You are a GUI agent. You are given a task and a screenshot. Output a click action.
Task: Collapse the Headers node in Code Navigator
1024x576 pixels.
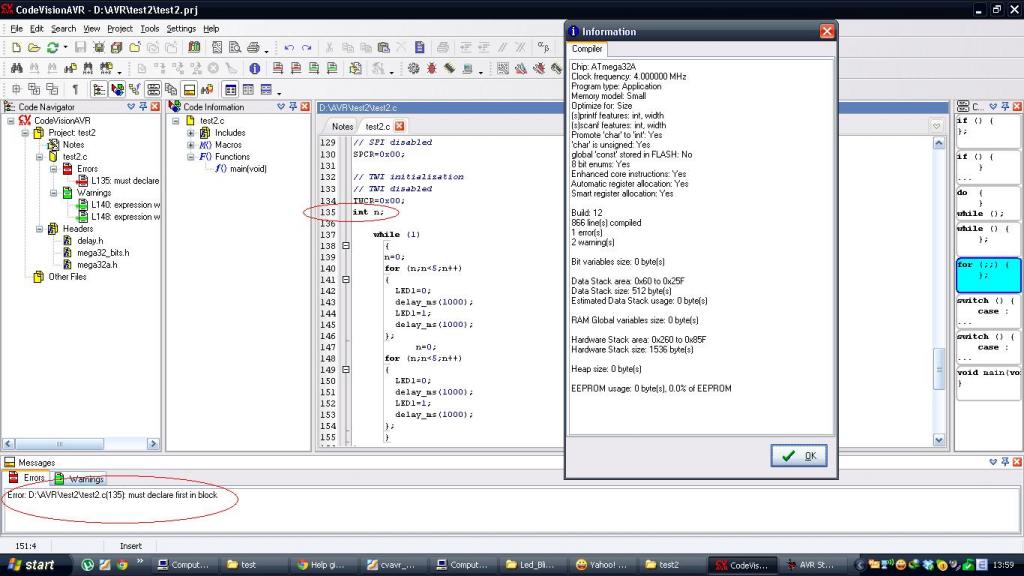(x=41, y=229)
